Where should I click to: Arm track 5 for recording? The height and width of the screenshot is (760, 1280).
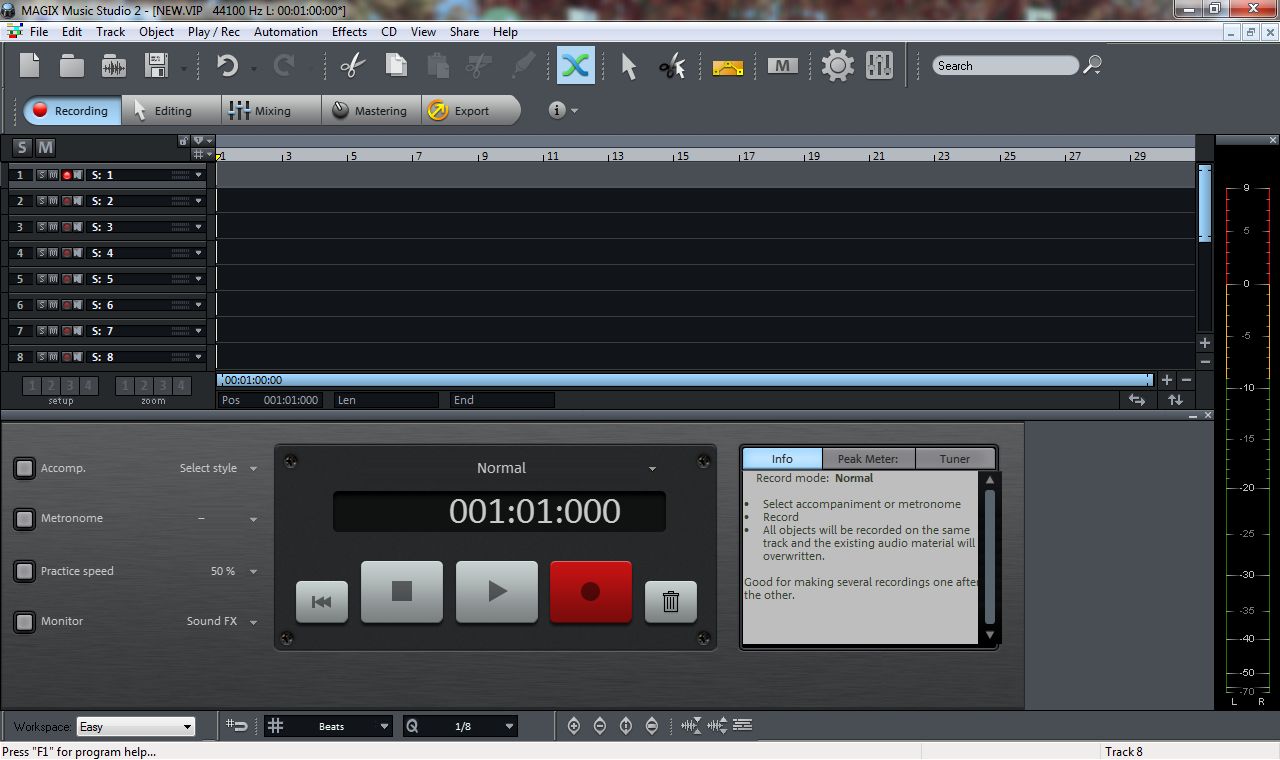pos(67,279)
